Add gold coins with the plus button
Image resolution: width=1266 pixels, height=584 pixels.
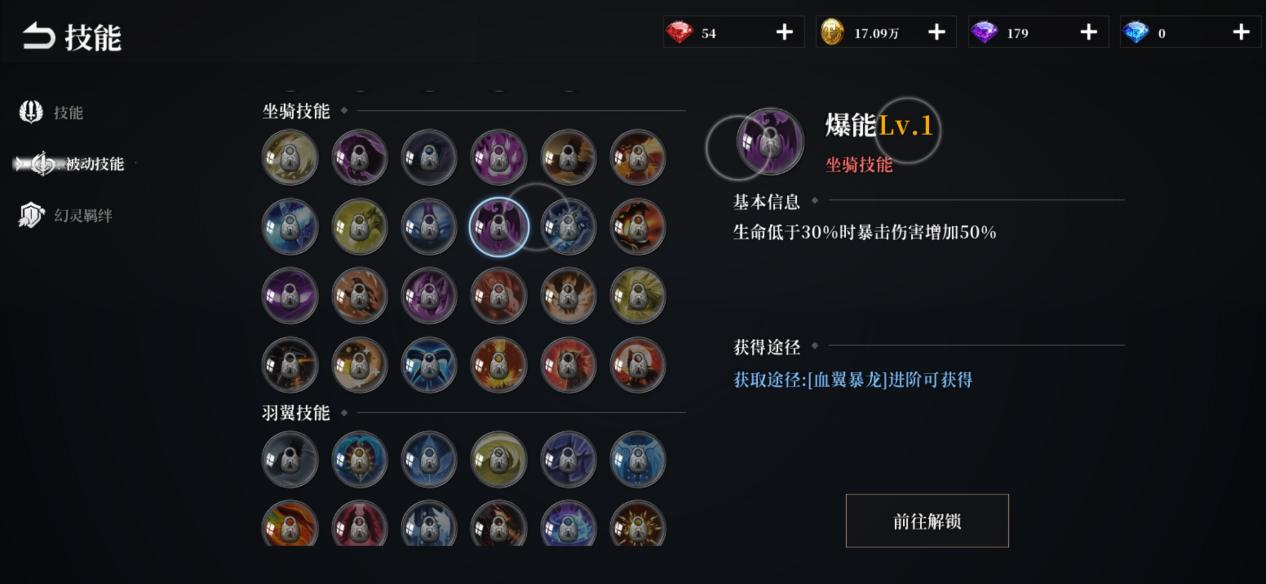pyautogui.click(x=936, y=33)
